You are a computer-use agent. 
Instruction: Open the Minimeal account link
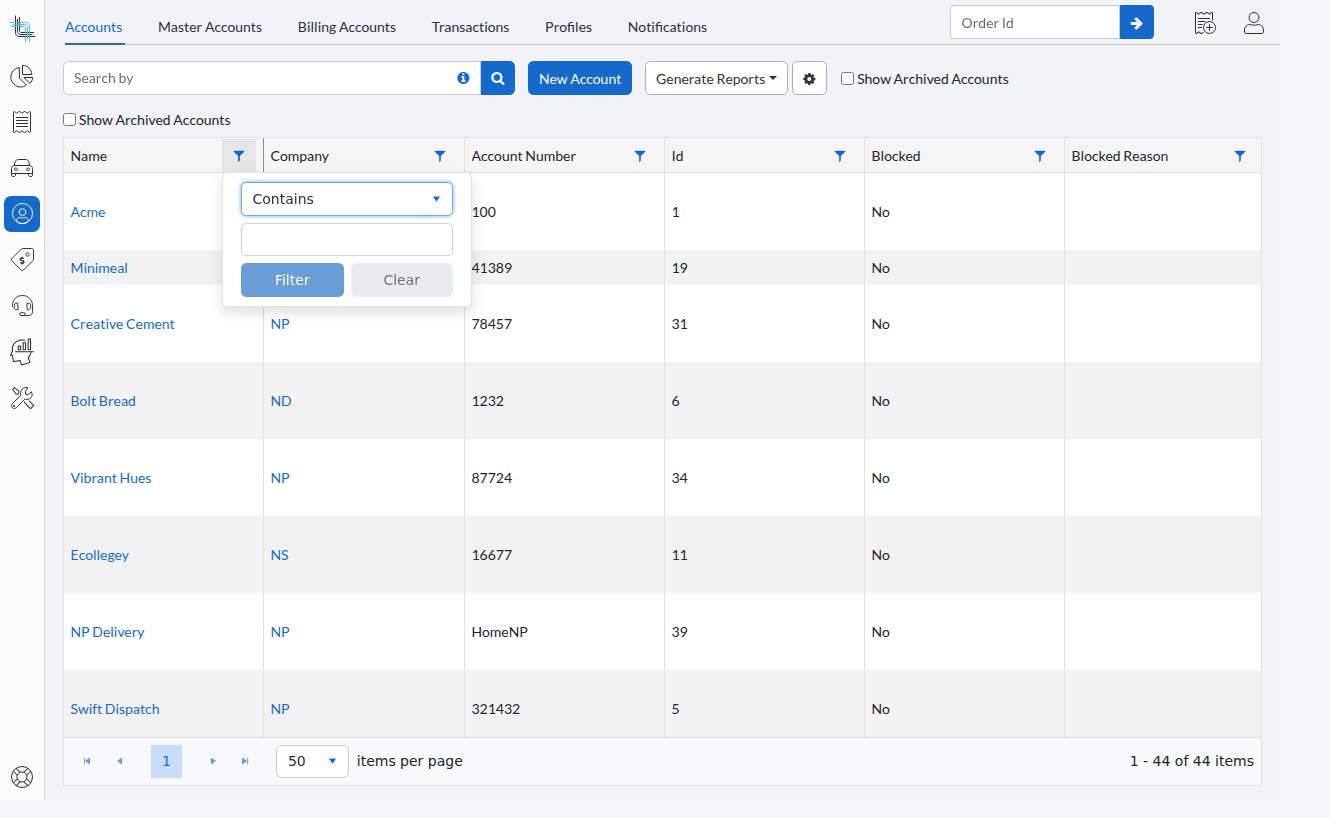click(x=99, y=268)
